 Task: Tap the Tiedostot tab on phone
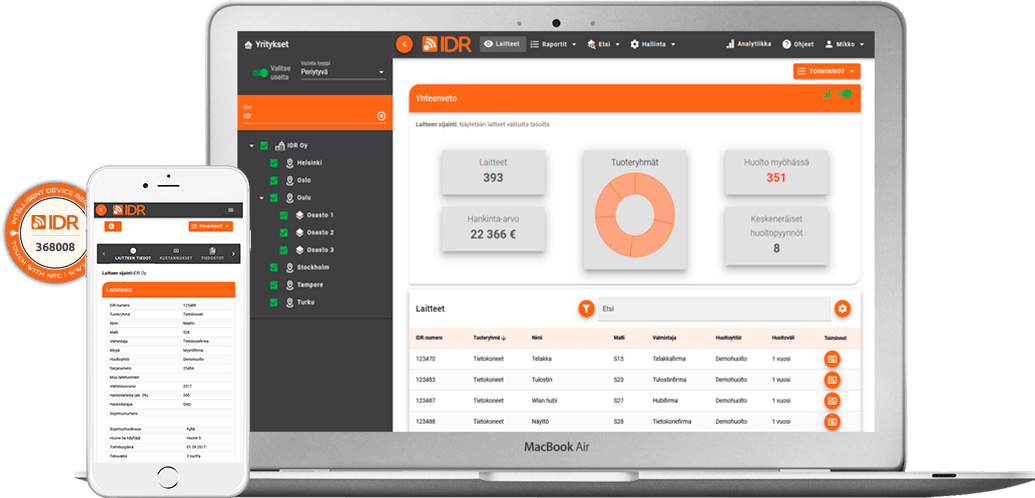213,254
